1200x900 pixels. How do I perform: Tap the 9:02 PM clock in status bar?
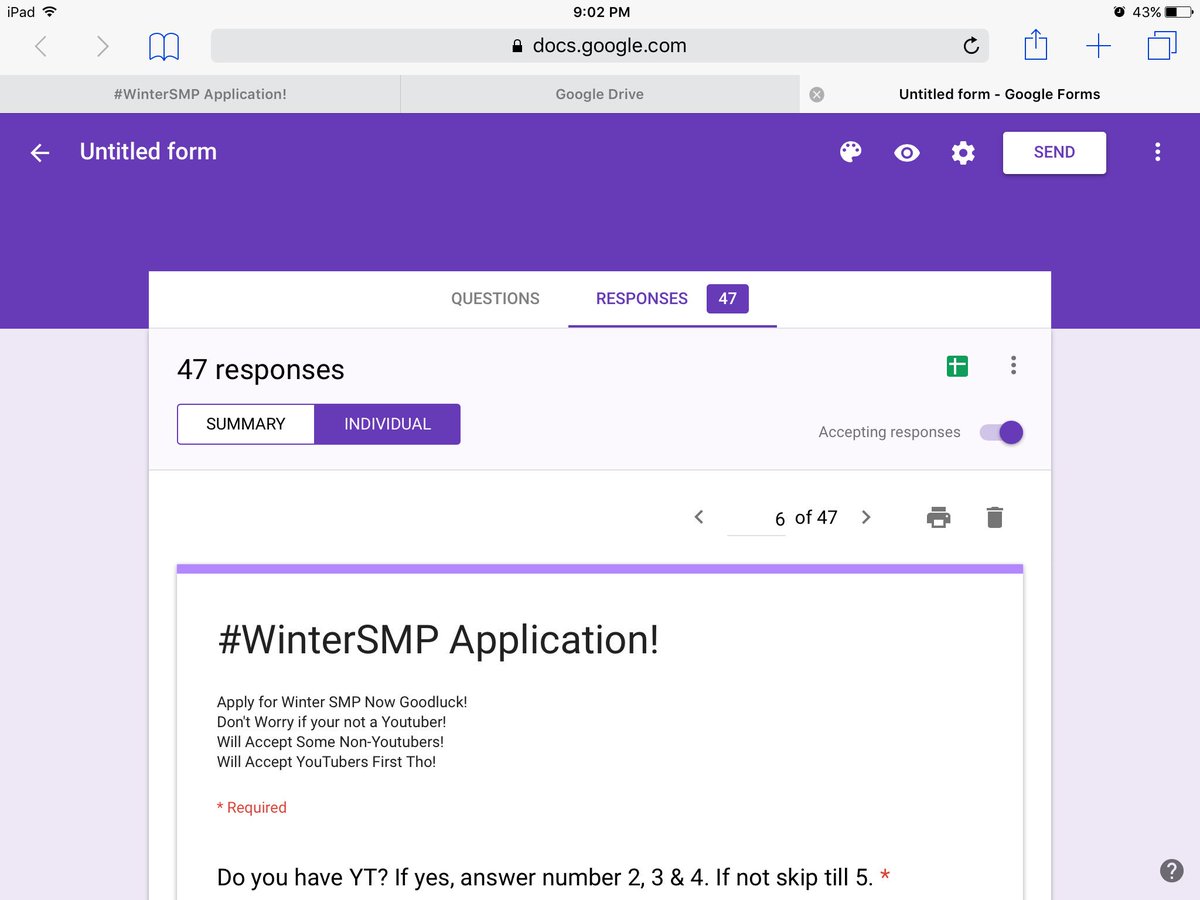pos(600,12)
